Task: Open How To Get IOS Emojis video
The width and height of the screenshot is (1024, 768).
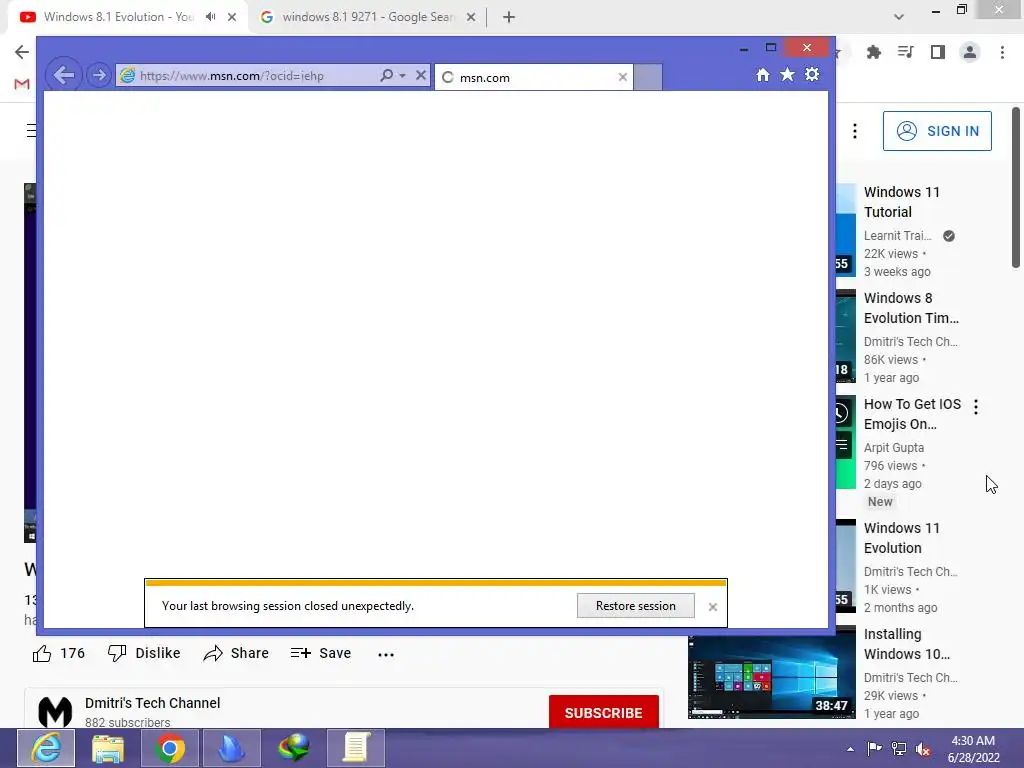Action: click(912, 414)
